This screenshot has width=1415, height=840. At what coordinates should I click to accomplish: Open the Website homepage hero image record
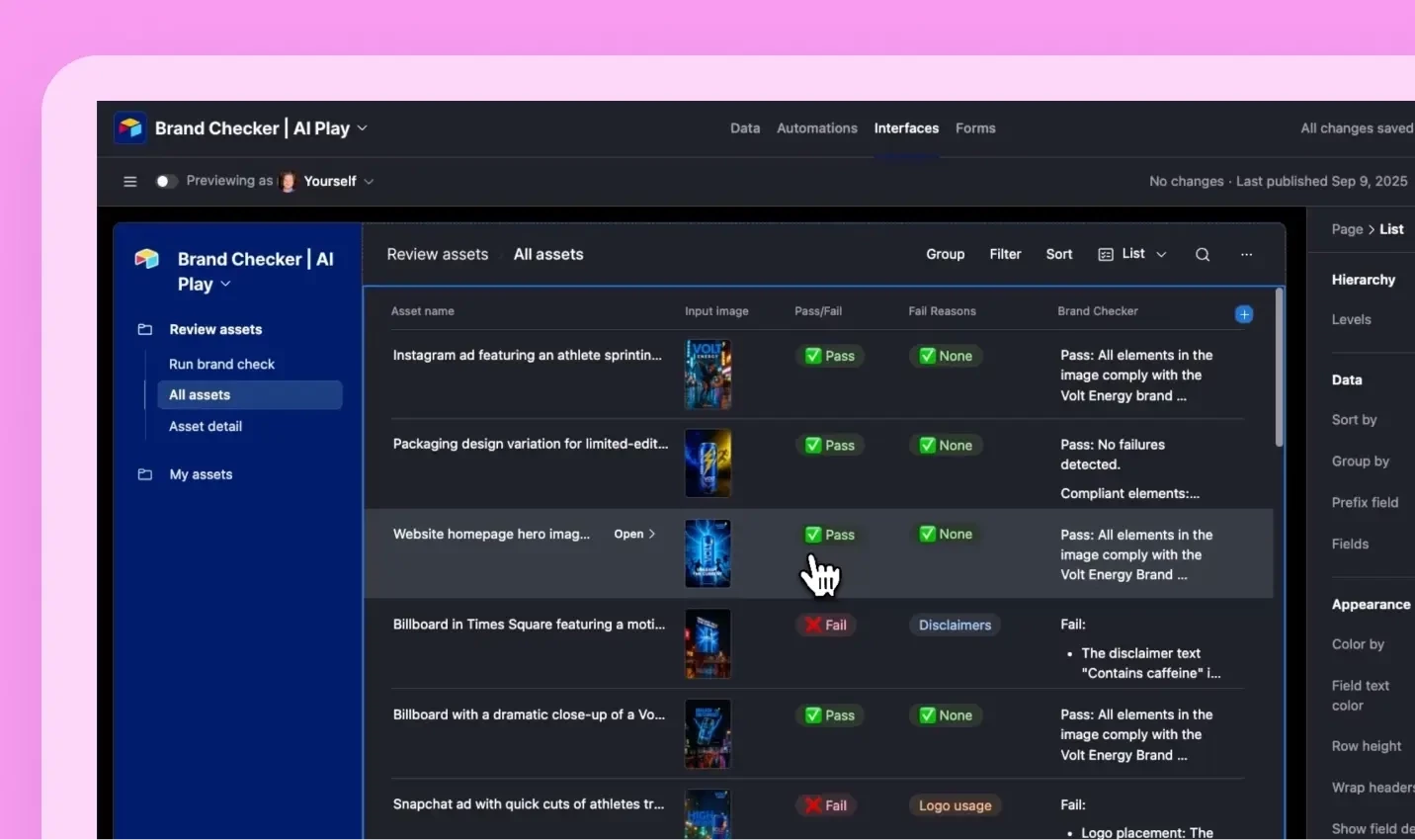coord(635,535)
